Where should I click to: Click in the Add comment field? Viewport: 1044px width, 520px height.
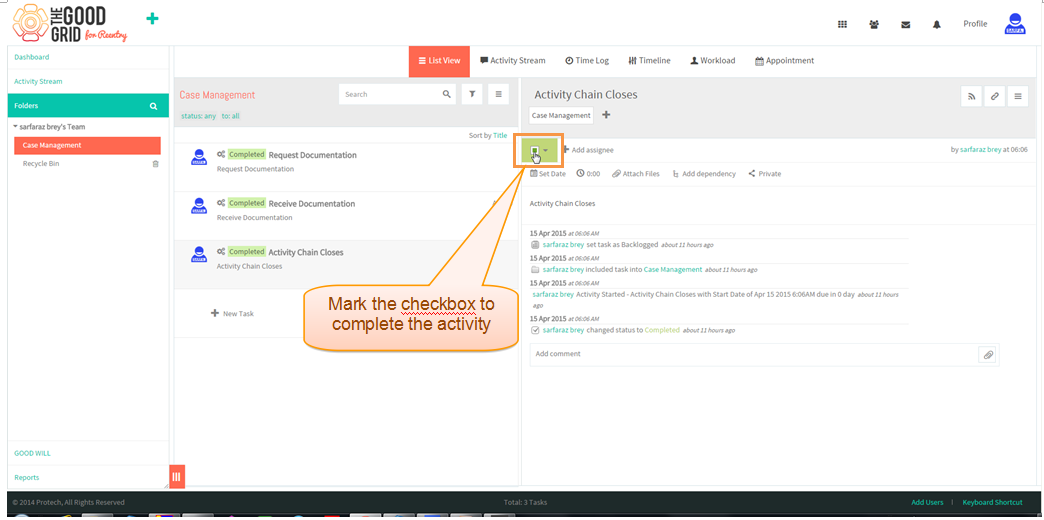point(752,354)
